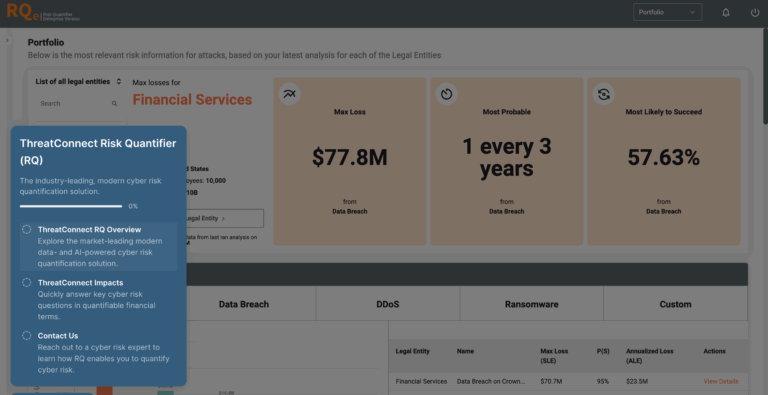The width and height of the screenshot is (768, 395).
Task: Open the notifications bell
Action: (726, 13)
